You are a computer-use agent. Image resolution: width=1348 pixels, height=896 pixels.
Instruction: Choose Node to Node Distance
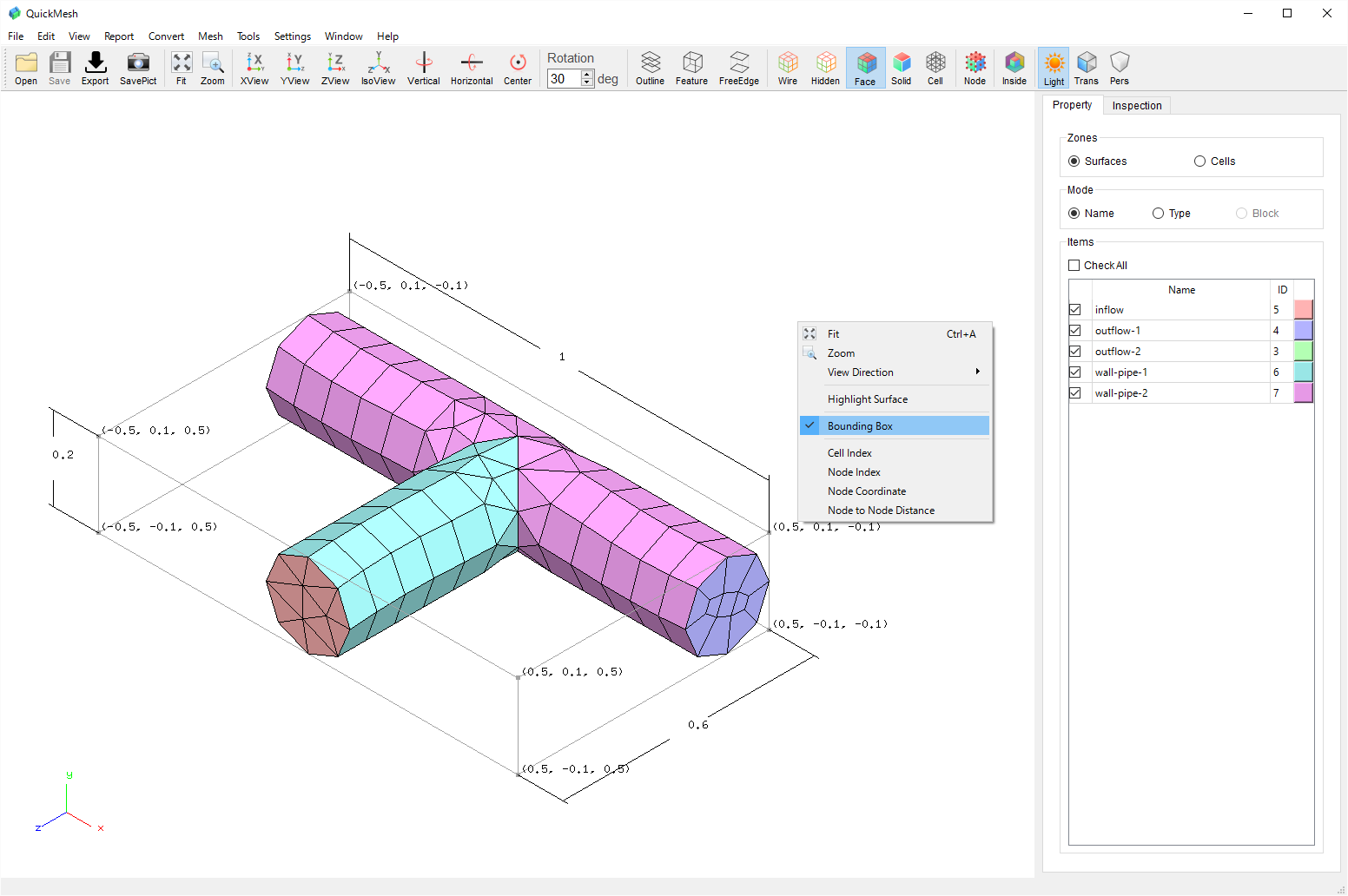click(895, 511)
